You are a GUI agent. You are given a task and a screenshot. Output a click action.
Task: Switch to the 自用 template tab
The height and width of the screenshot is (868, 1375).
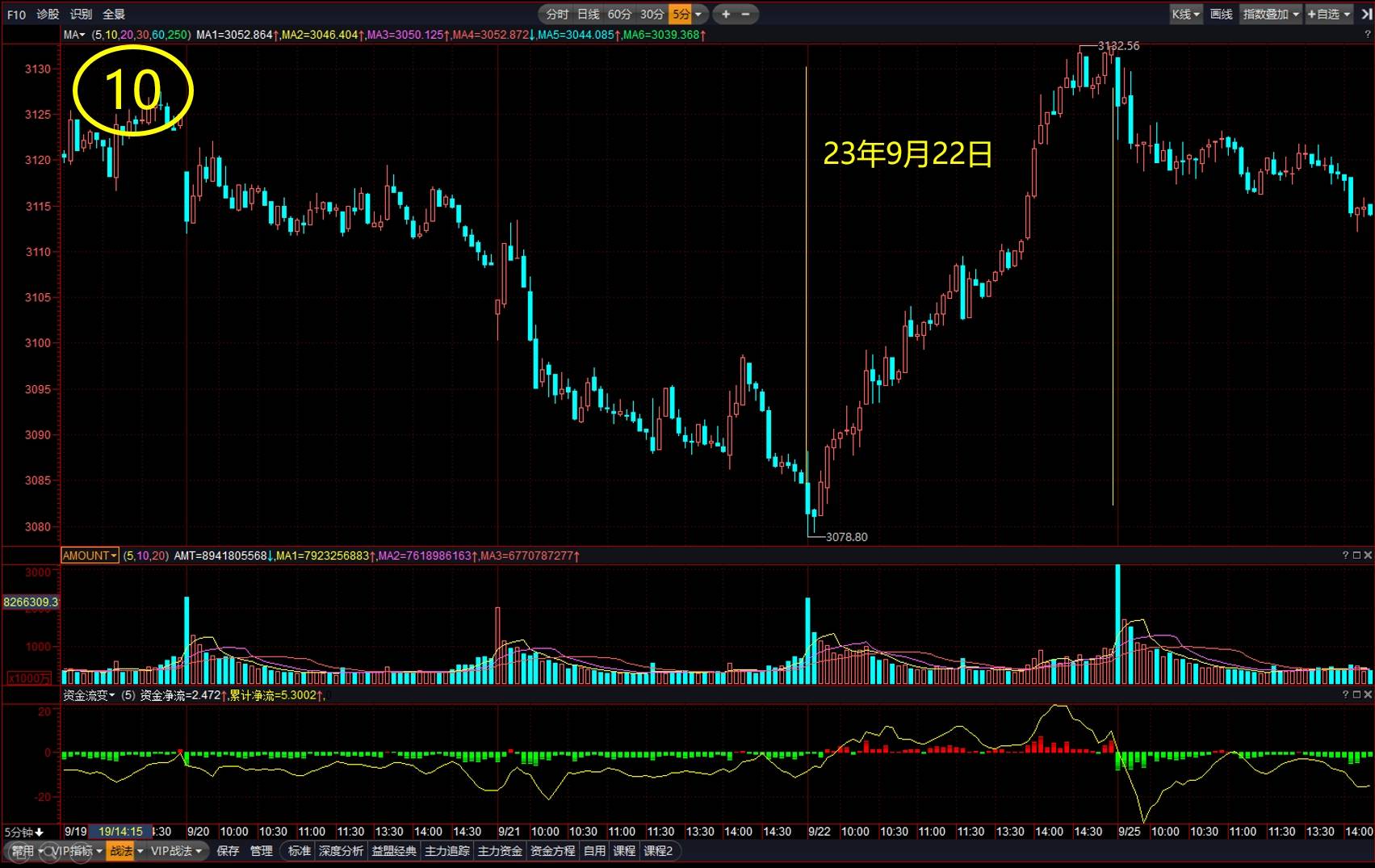(x=595, y=851)
